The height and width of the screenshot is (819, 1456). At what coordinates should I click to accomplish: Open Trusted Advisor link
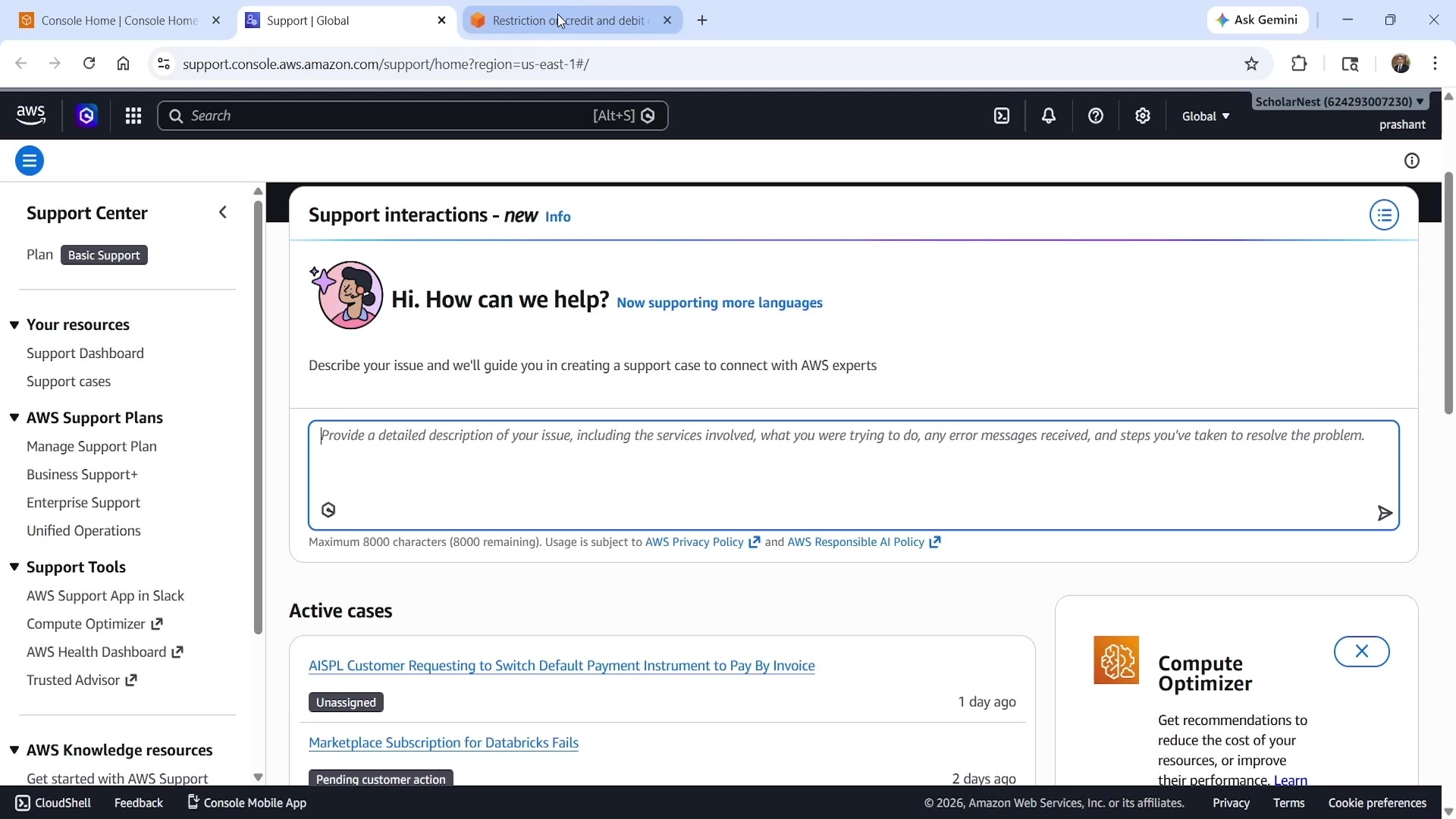point(81,680)
